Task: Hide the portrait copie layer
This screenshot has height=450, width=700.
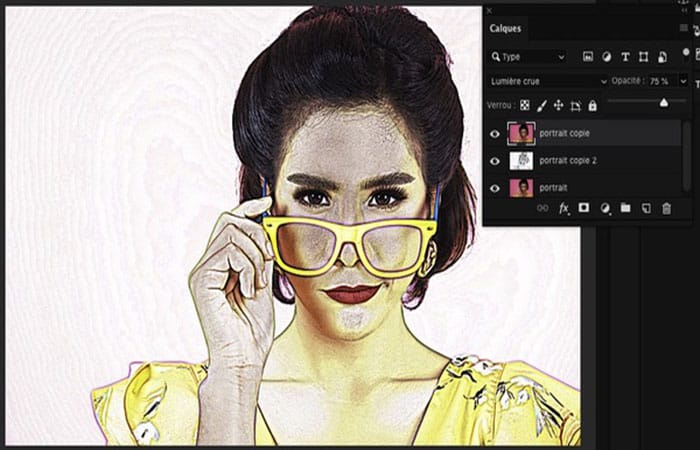Action: coord(495,133)
